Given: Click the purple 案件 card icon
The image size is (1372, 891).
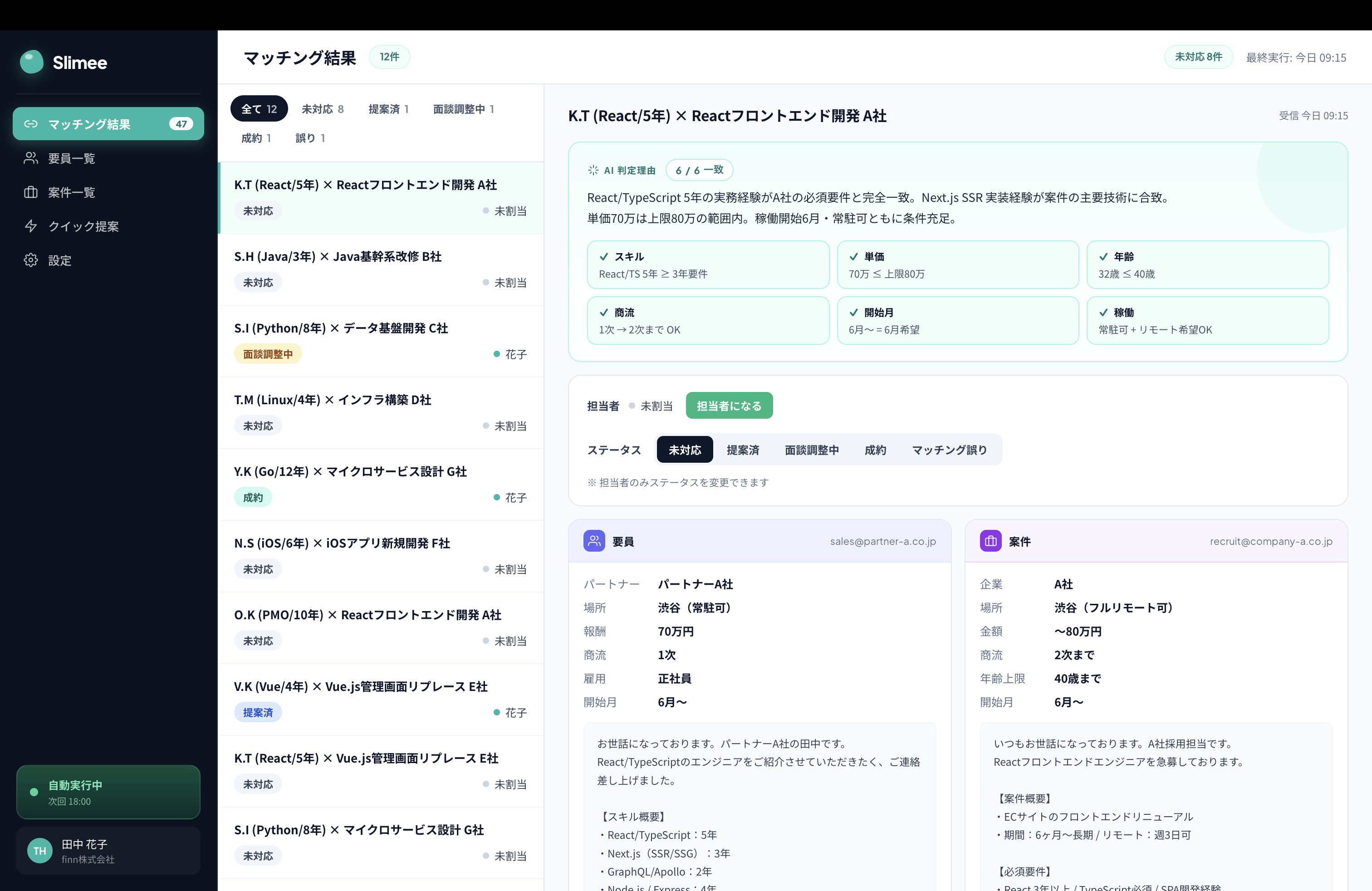Looking at the screenshot, I should click(x=990, y=541).
